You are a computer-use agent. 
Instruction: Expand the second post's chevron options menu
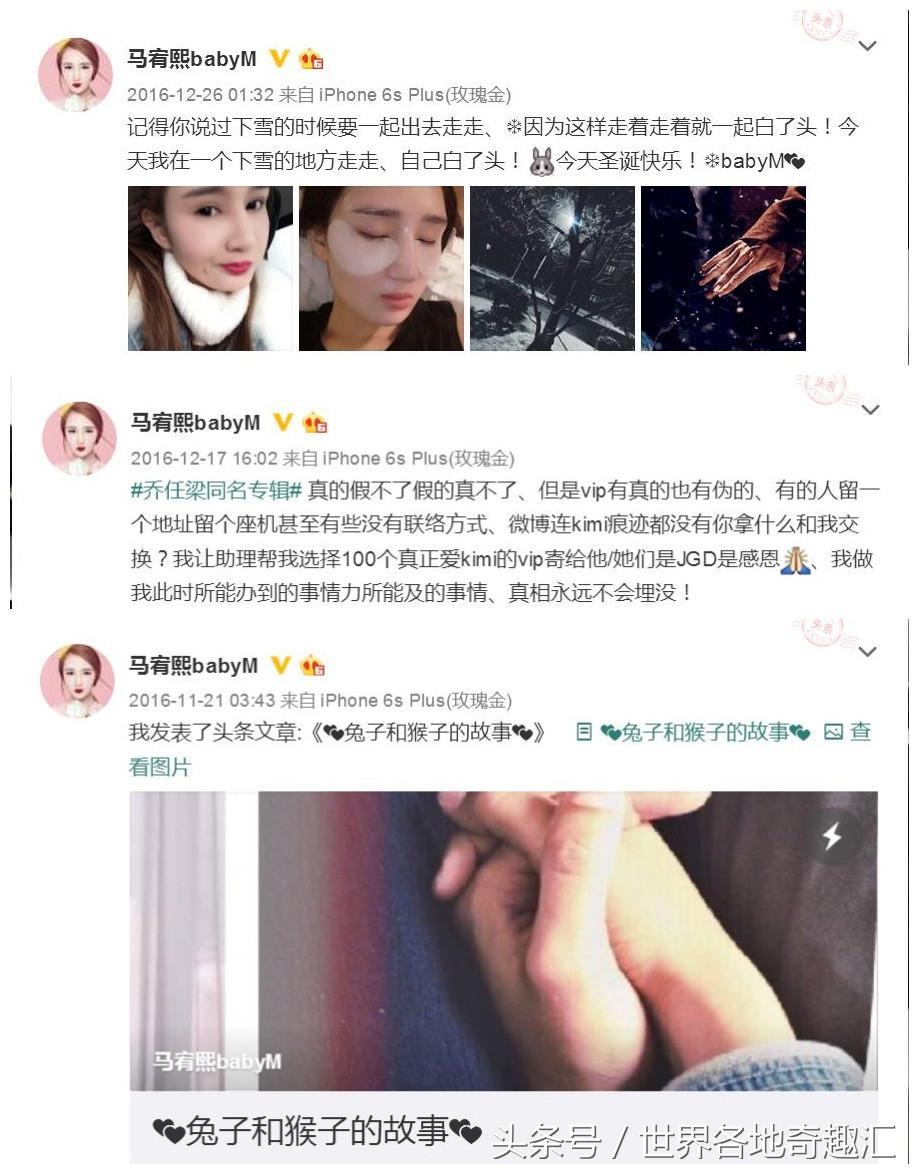870,410
